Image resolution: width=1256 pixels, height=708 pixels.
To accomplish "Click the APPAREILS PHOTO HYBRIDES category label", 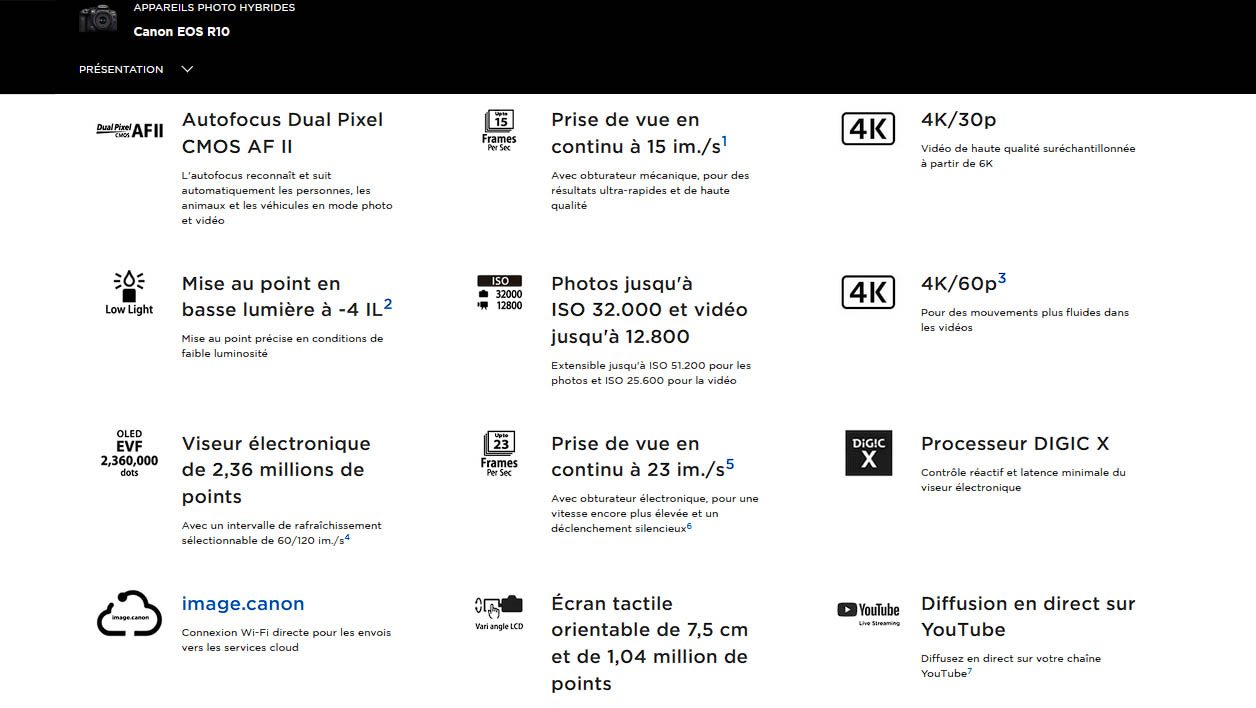I will coord(214,8).
